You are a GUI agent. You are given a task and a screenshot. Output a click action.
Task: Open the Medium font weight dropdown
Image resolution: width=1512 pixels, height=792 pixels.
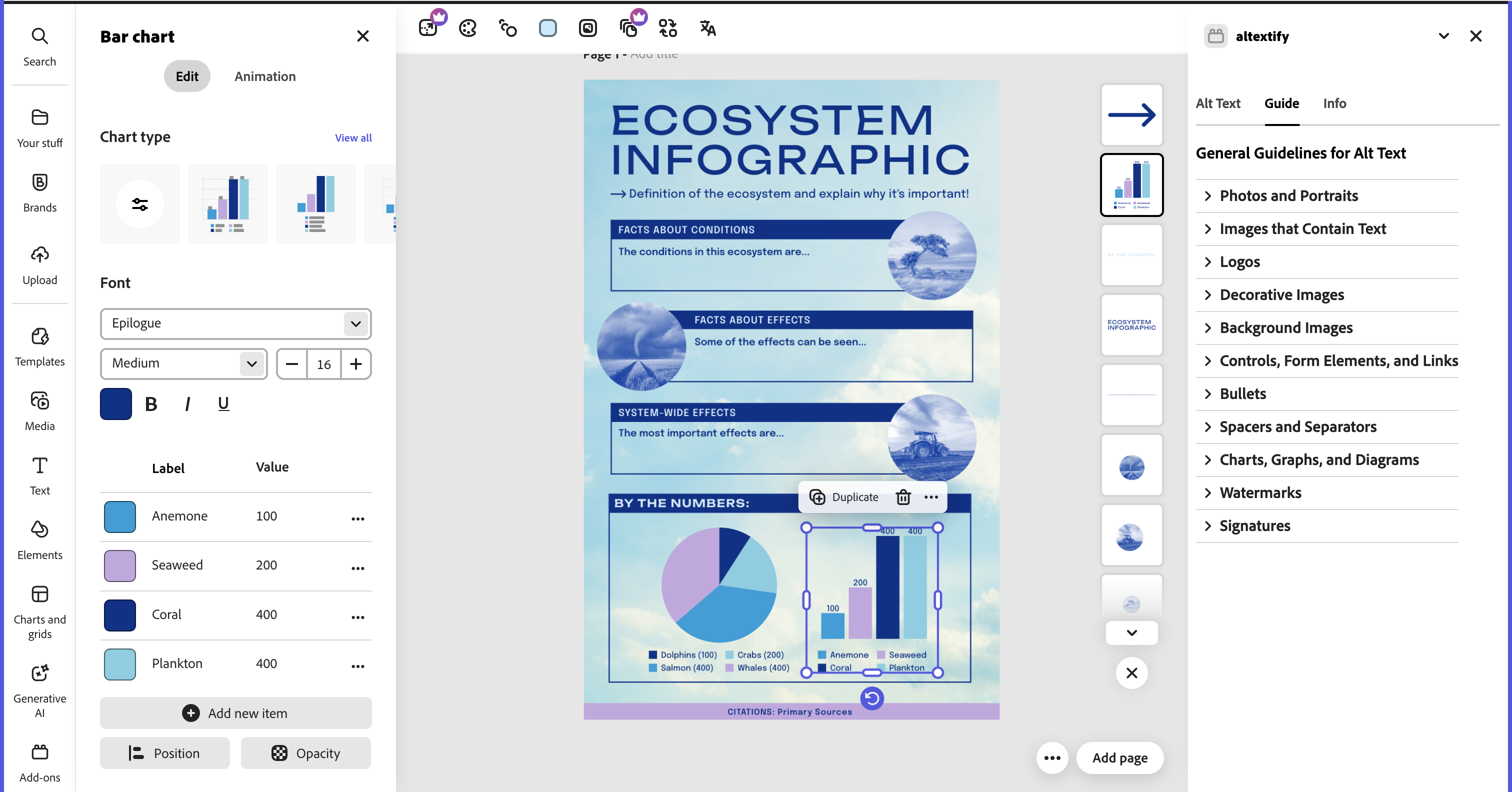pyautogui.click(x=183, y=363)
